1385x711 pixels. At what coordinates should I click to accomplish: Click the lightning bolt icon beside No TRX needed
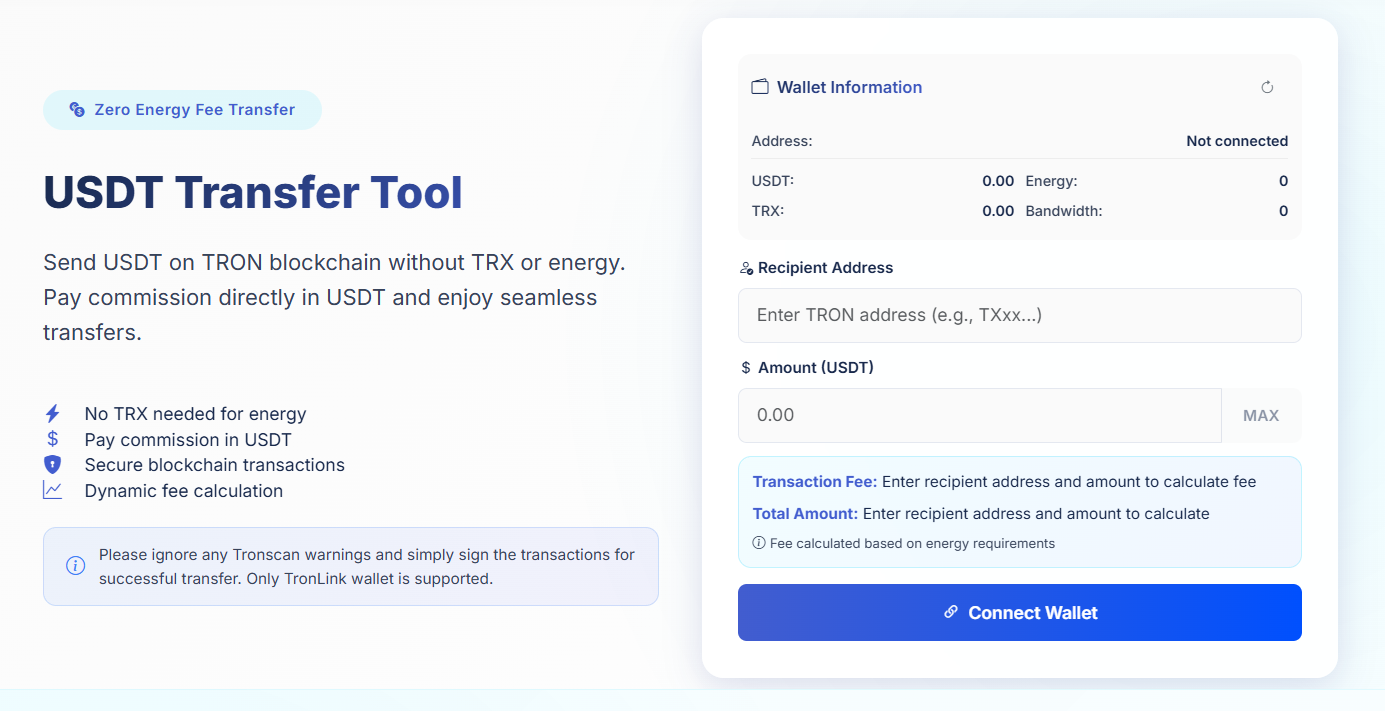pos(53,414)
